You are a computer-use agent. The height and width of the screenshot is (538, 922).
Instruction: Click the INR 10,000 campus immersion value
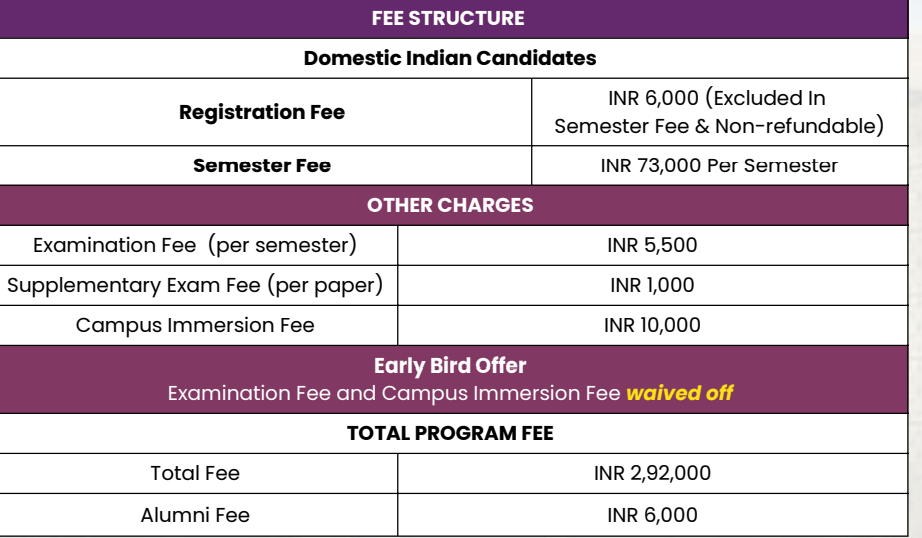[652, 325]
